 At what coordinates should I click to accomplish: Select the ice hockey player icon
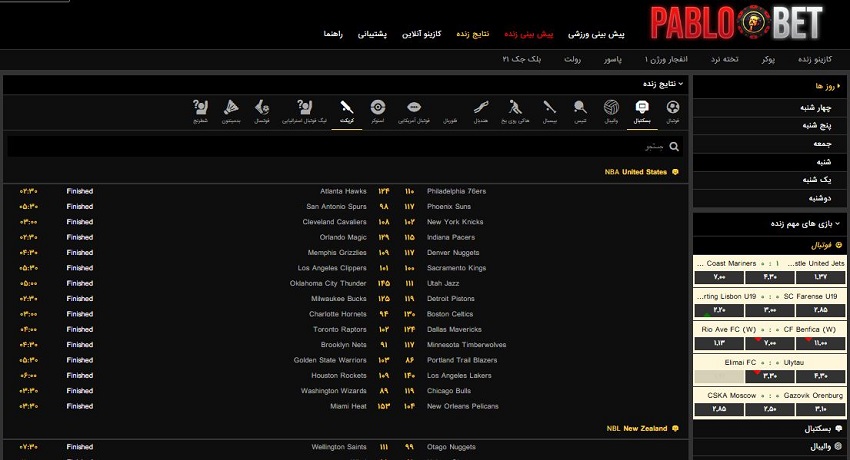tap(515, 107)
